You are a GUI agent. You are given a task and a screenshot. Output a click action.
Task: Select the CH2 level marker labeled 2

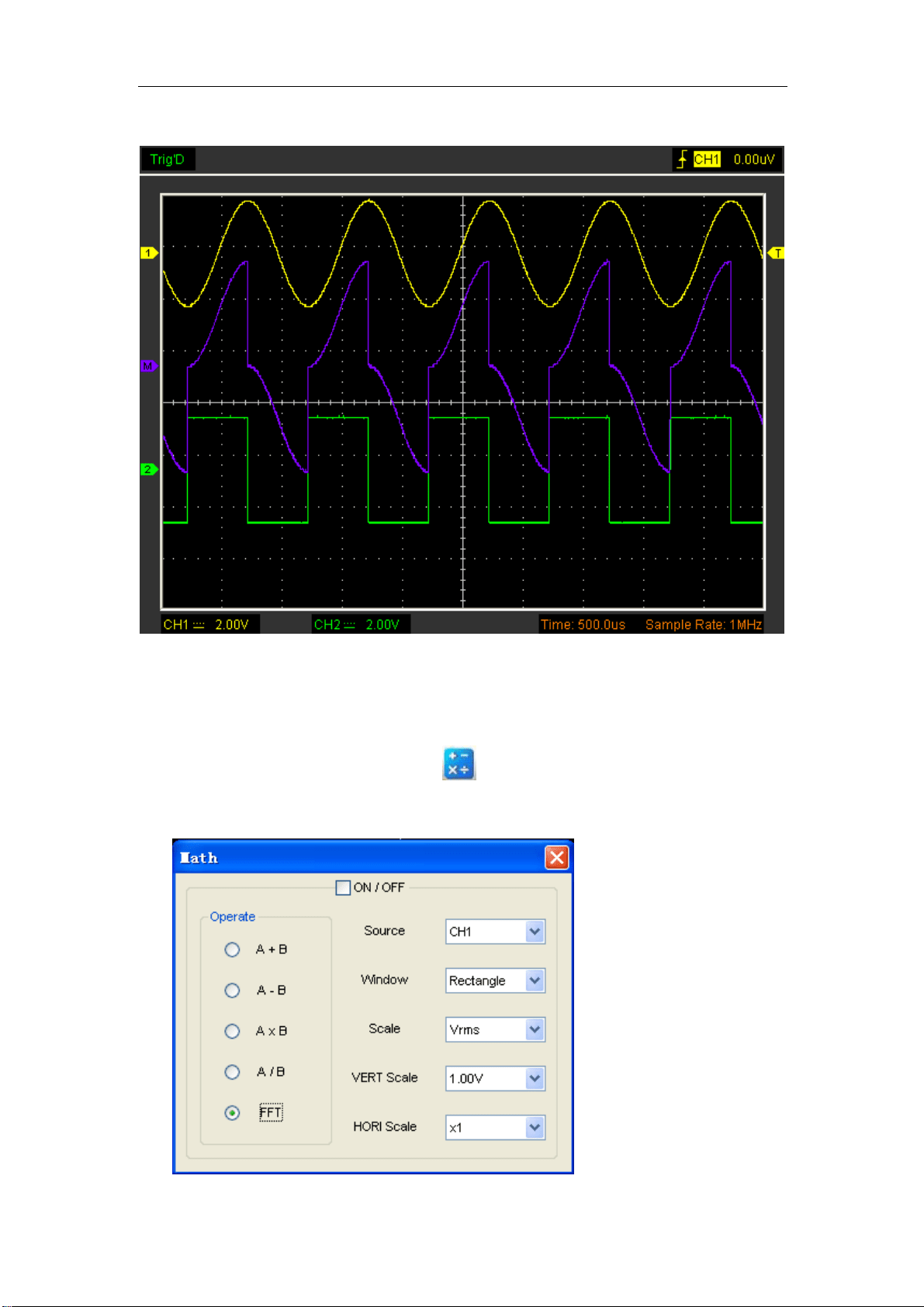[149, 469]
